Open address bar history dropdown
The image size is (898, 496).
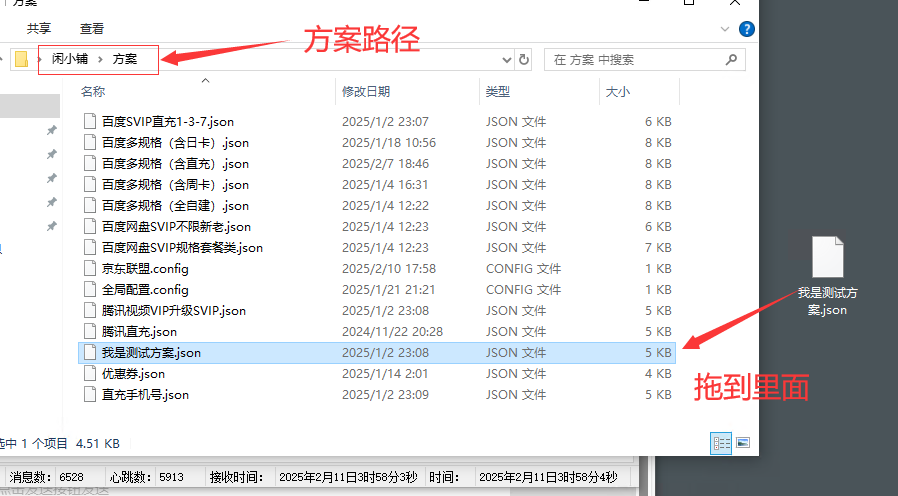pyautogui.click(x=506, y=60)
